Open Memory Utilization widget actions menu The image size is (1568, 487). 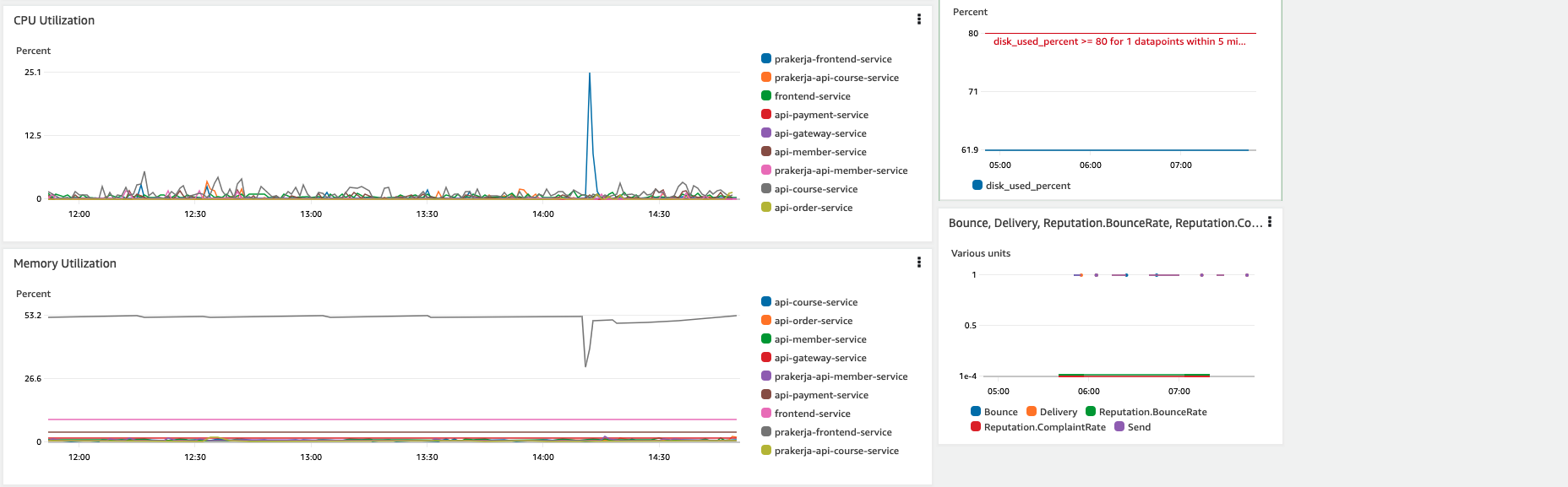click(919, 262)
